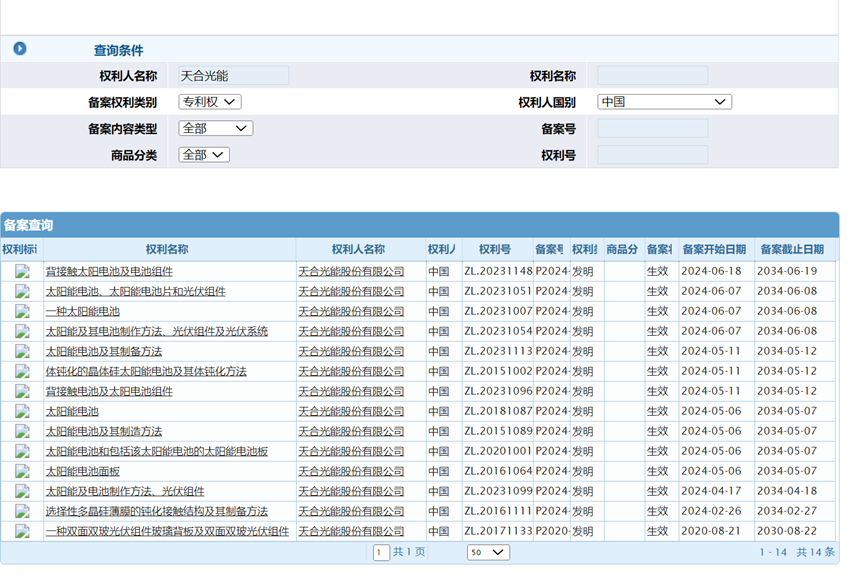
Task: Click image icon in row 太阳能及电池制作方法、光伏组件
Action: 22,491
